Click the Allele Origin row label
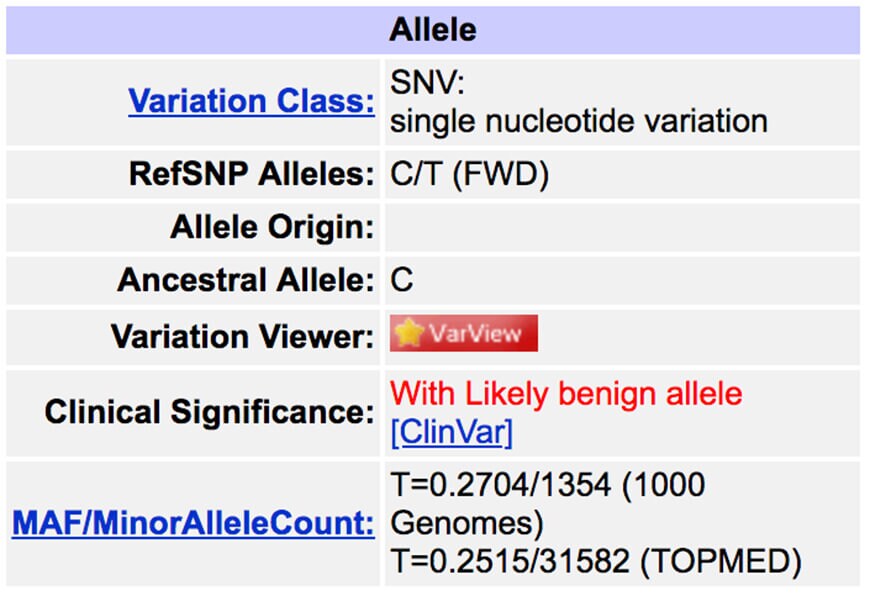This screenshot has width=870, height=596. pos(272,227)
